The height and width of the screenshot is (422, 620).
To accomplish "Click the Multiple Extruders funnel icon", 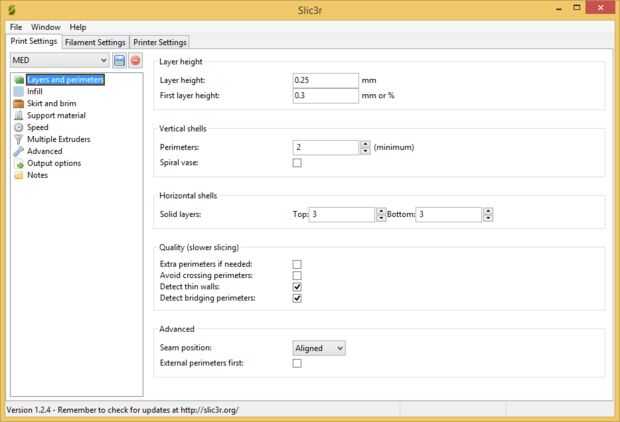I will [19, 139].
